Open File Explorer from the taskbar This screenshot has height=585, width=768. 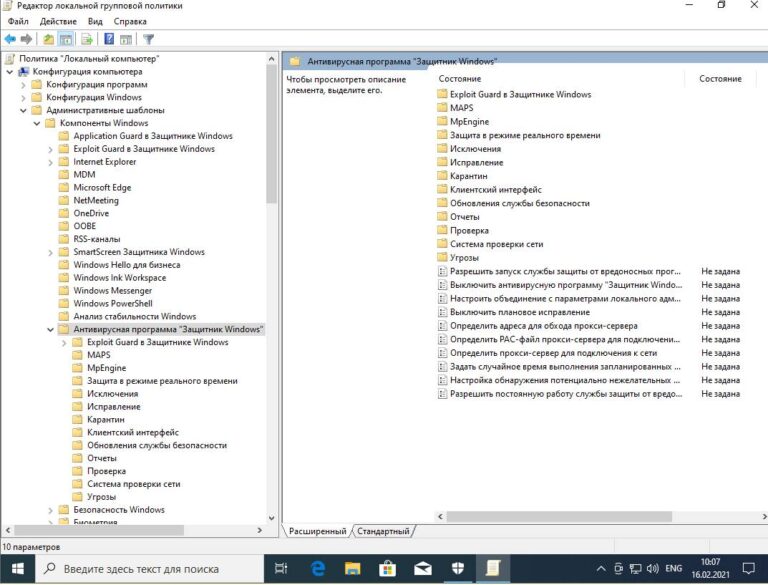tap(352, 568)
